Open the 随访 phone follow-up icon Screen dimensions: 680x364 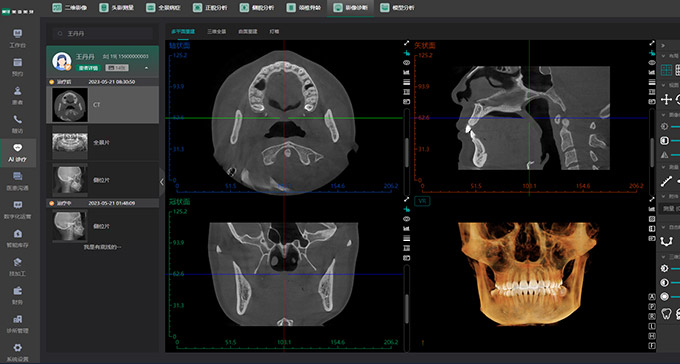click(17, 124)
